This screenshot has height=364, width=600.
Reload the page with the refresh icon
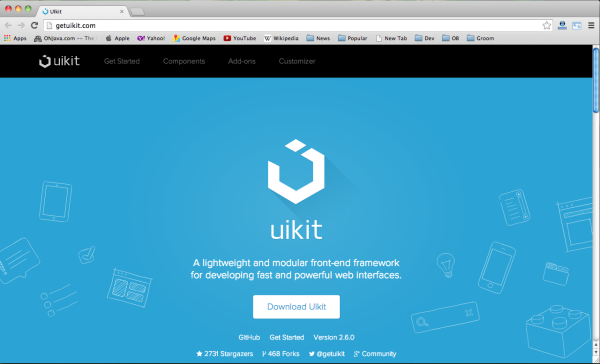34,25
